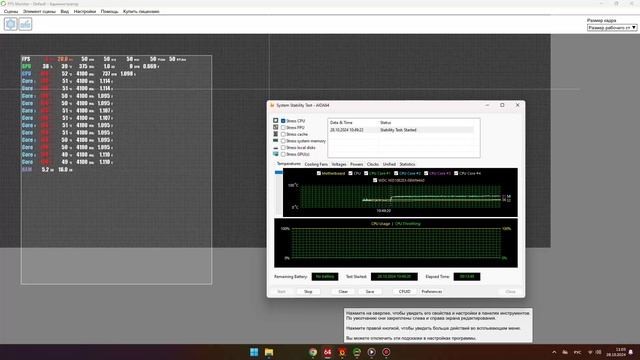640x360 pixels.
Task: Click the Test Started date field
Action: click(x=394, y=277)
